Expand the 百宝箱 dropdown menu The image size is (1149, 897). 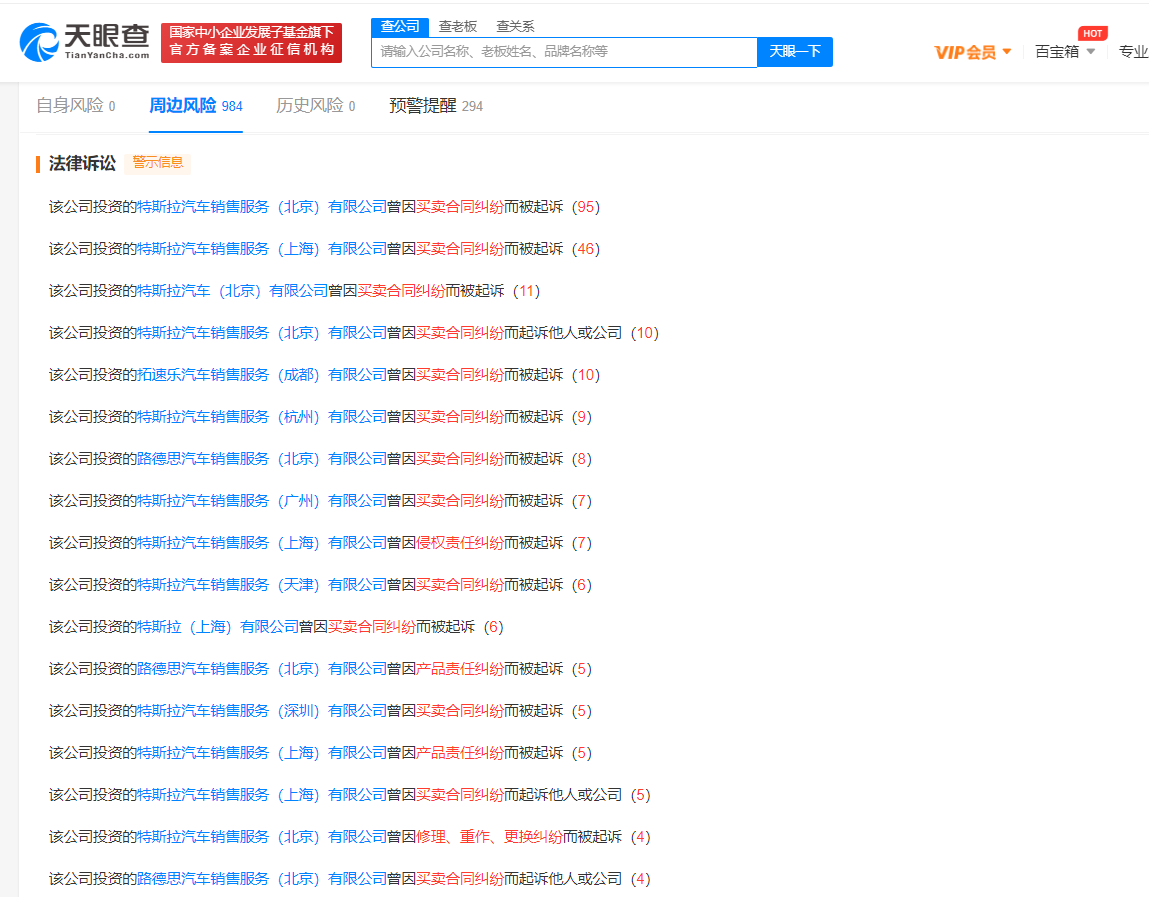coord(1065,52)
